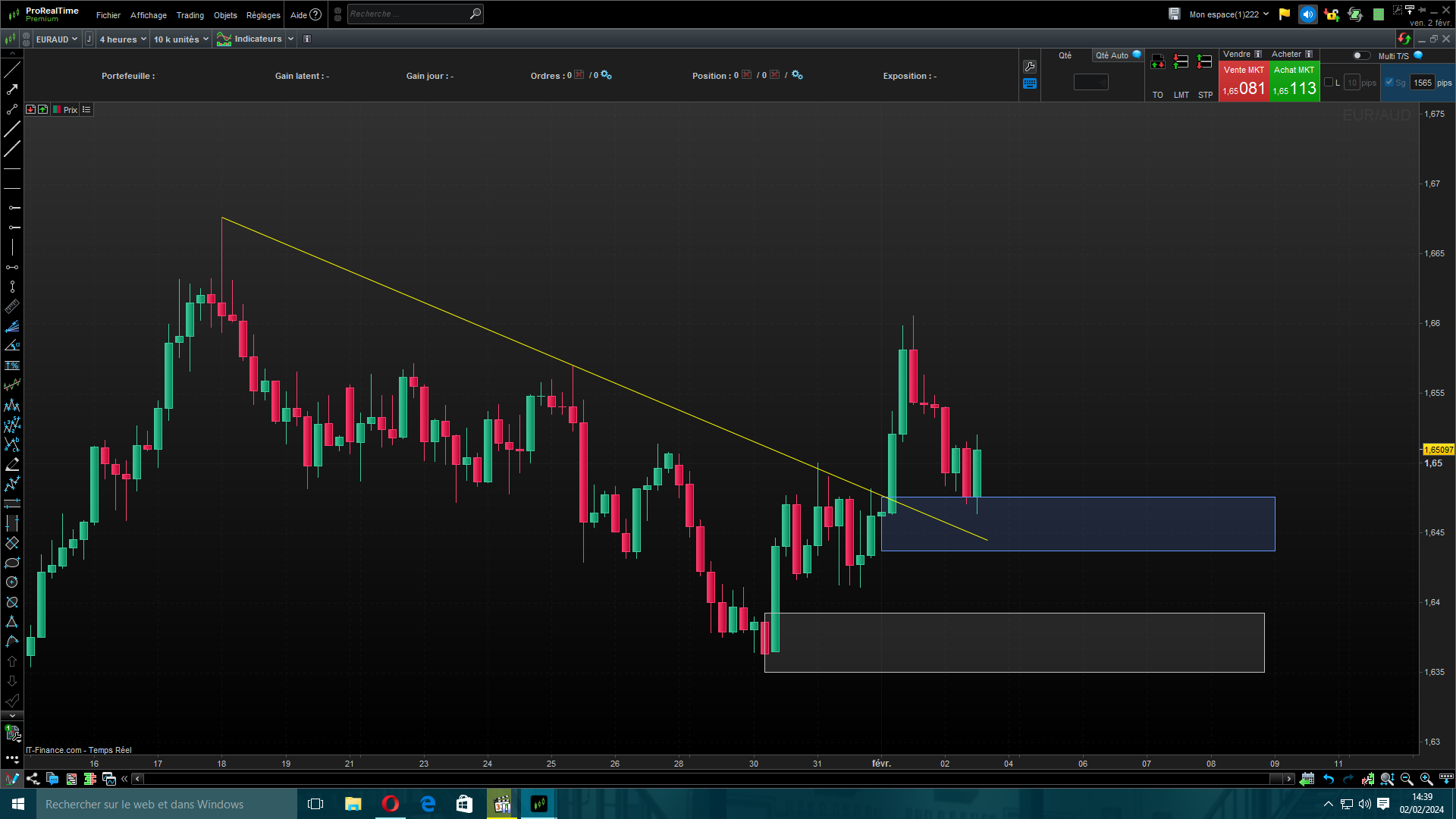The height and width of the screenshot is (819, 1456).
Task: Click the Prix color swatch label
Action: 65,110
